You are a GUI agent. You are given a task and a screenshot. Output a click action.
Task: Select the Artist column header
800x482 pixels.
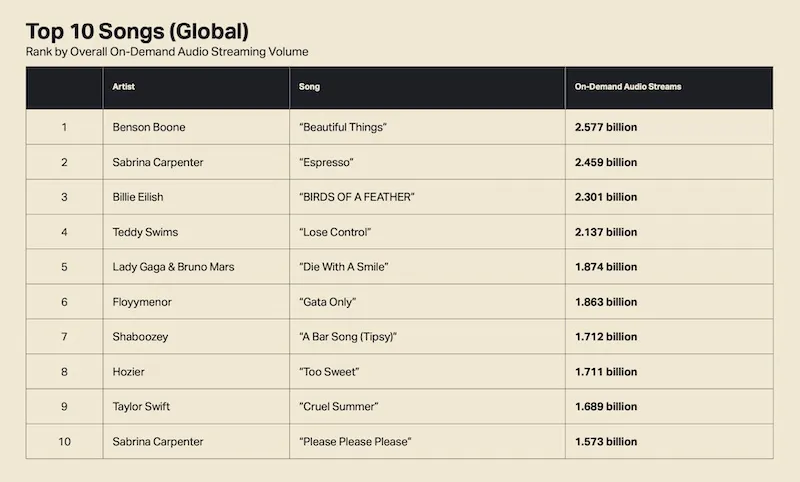click(125, 87)
